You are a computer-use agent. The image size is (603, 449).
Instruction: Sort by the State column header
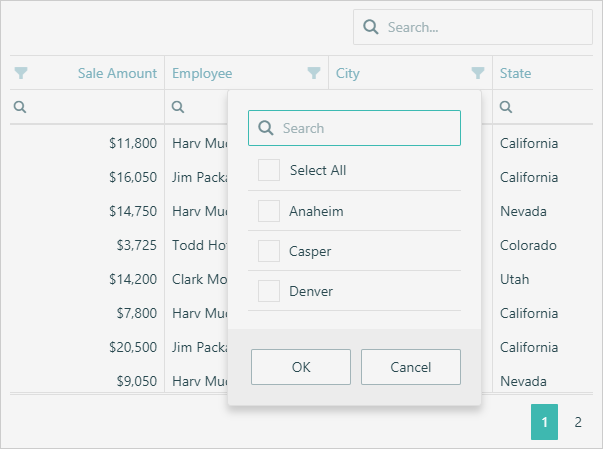pos(516,73)
